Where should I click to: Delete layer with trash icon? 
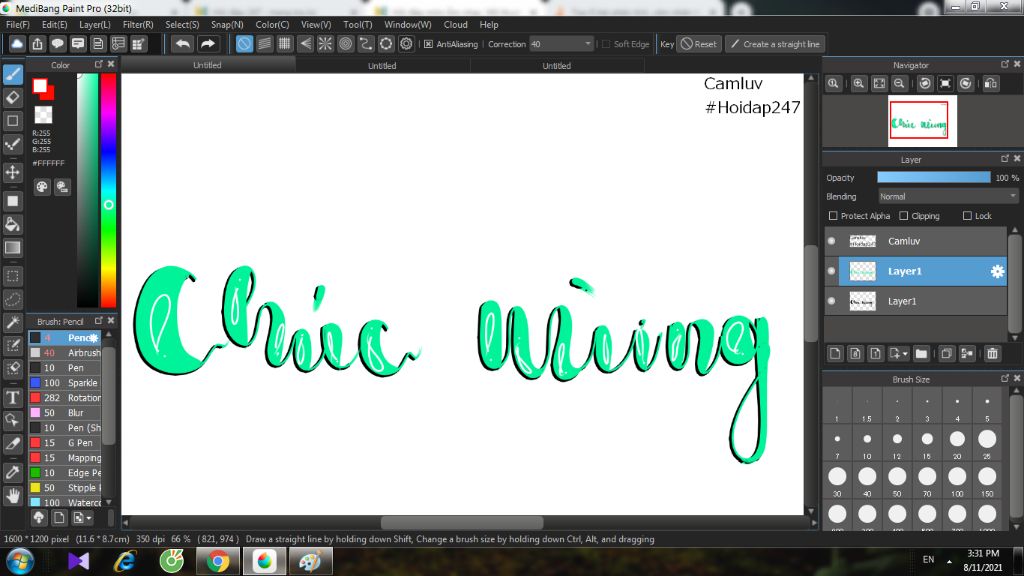click(993, 354)
